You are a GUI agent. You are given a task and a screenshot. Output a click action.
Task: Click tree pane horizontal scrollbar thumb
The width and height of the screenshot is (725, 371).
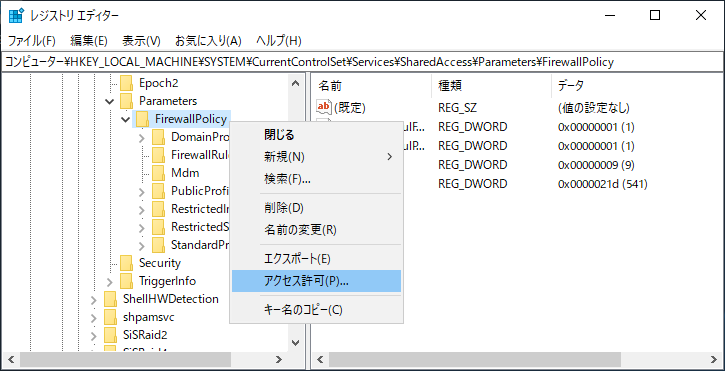pyautogui.click(x=125, y=359)
